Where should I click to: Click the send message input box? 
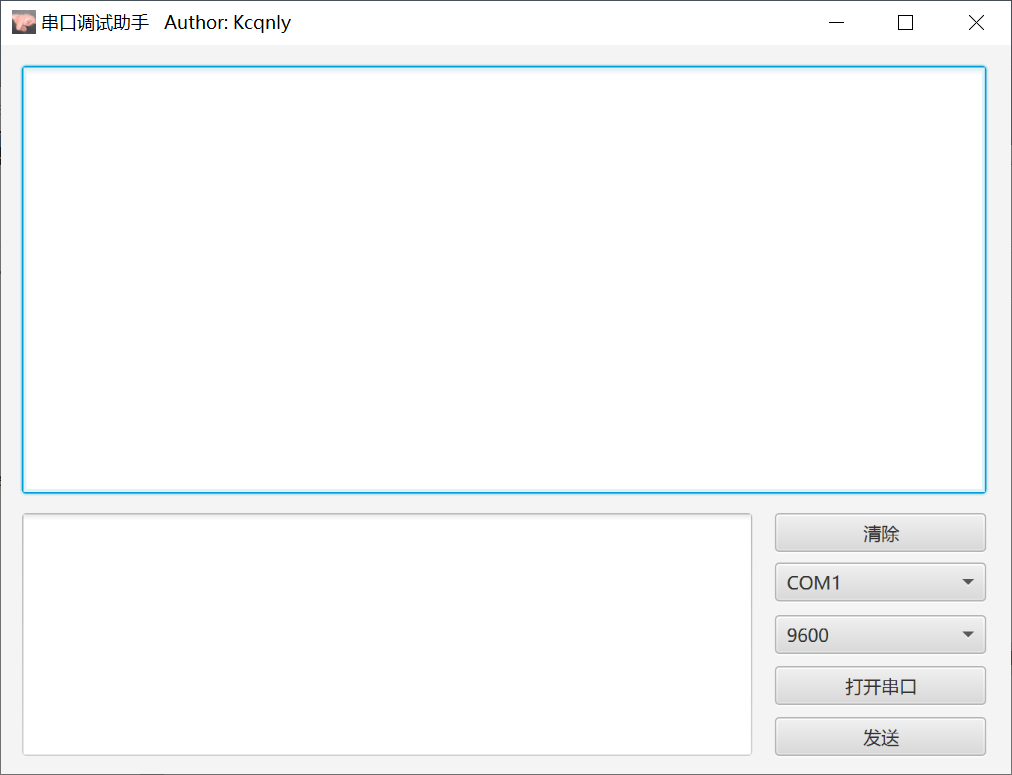click(386, 633)
